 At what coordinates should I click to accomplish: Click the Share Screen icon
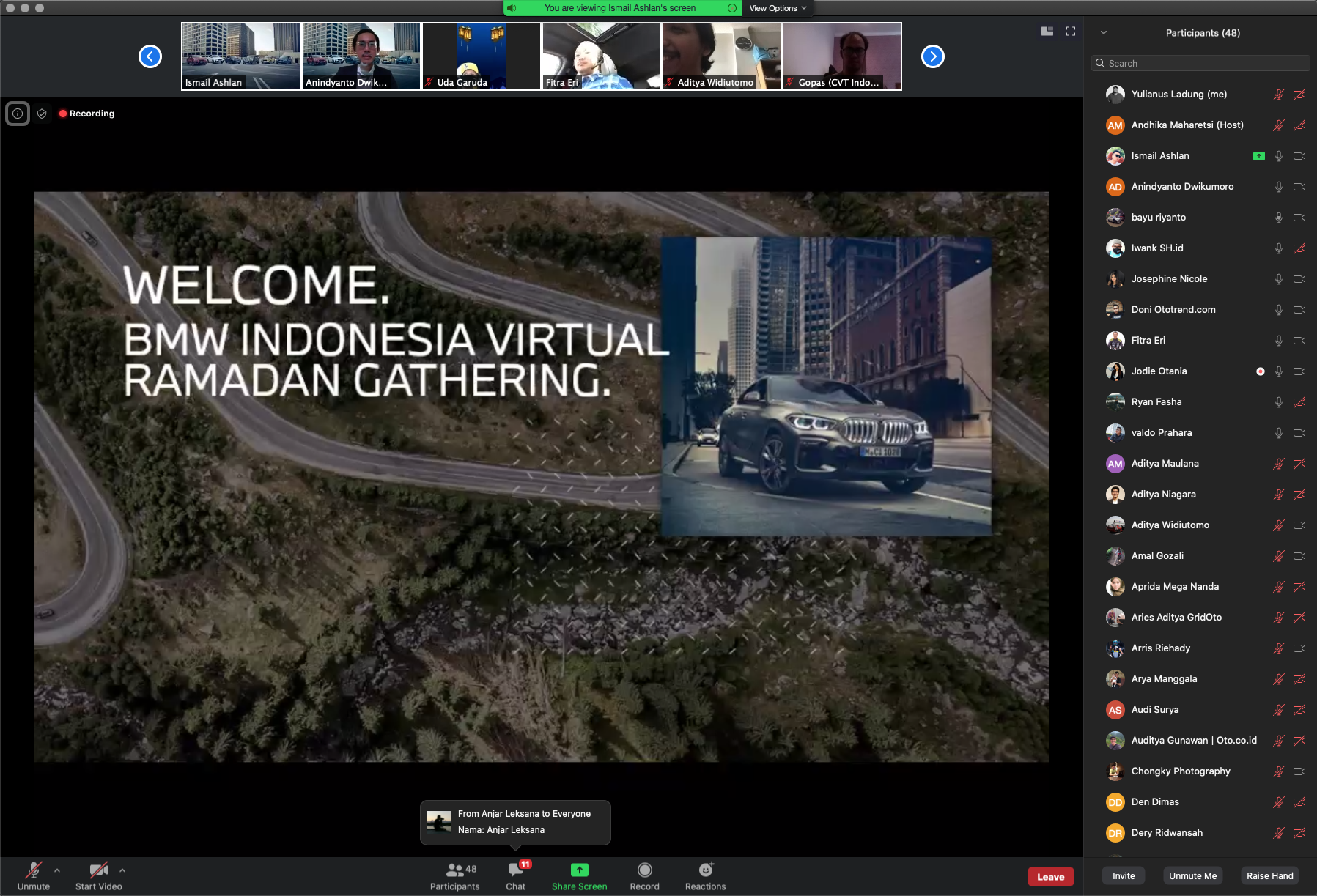click(x=579, y=870)
